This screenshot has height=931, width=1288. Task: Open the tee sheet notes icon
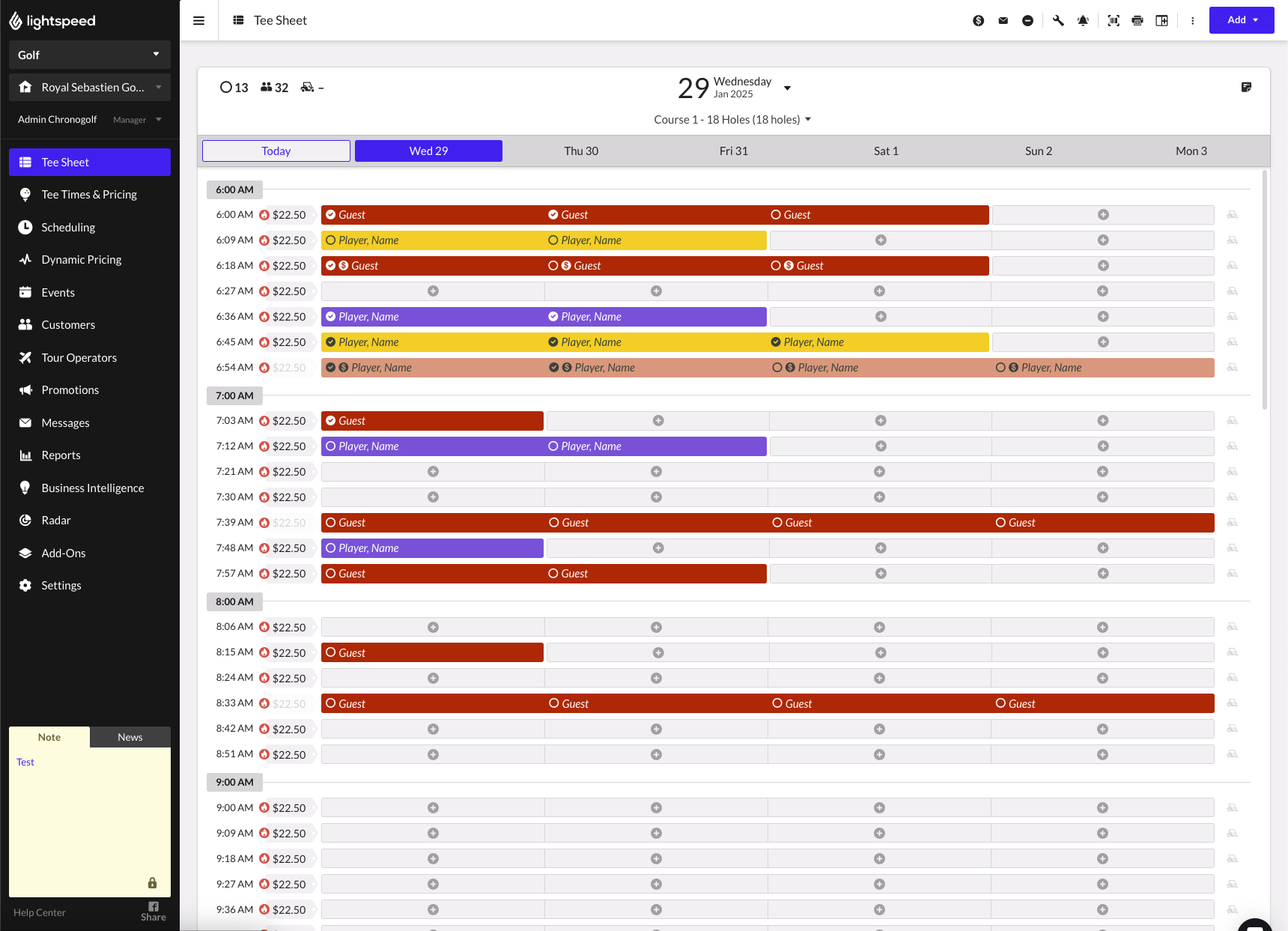[1246, 88]
